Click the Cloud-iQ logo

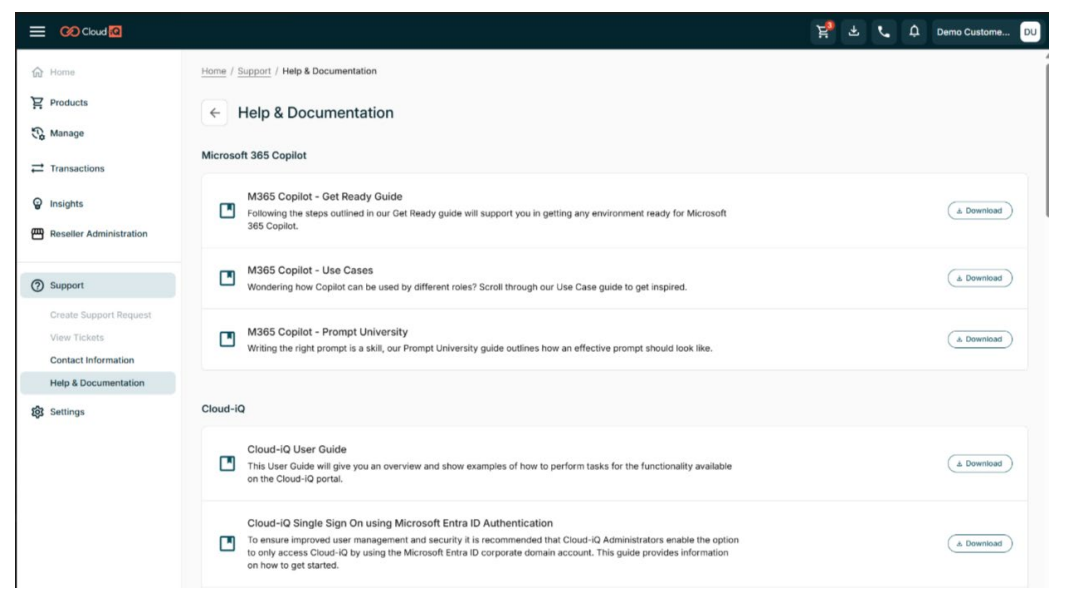[x=91, y=31]
